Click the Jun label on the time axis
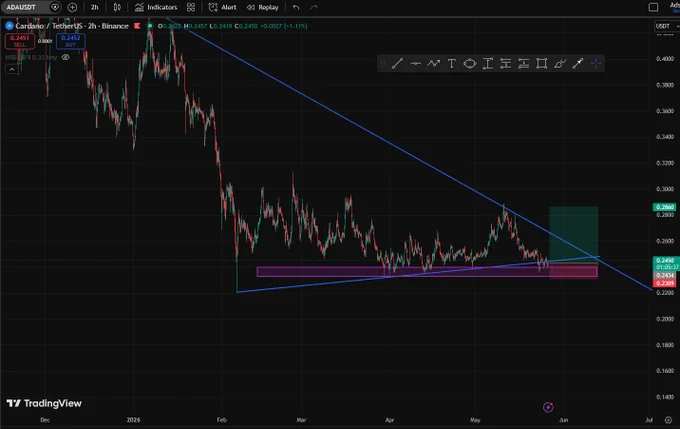 pos(563,420)
